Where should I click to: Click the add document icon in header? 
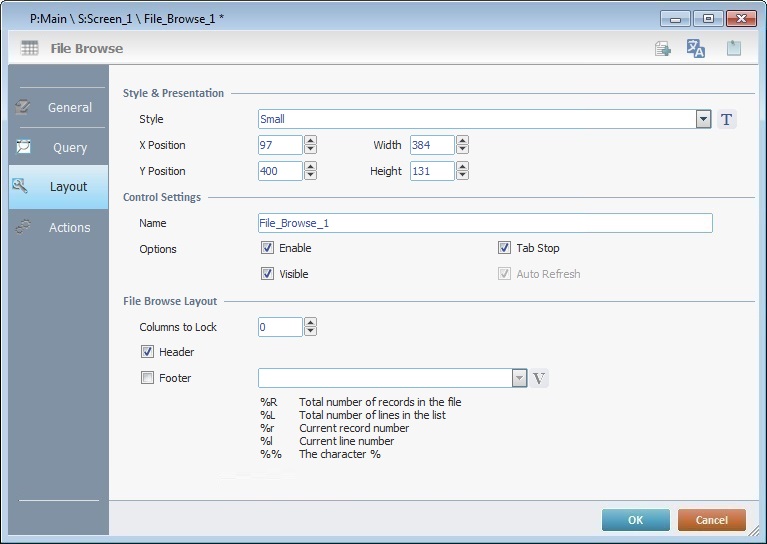click(662, 48)
